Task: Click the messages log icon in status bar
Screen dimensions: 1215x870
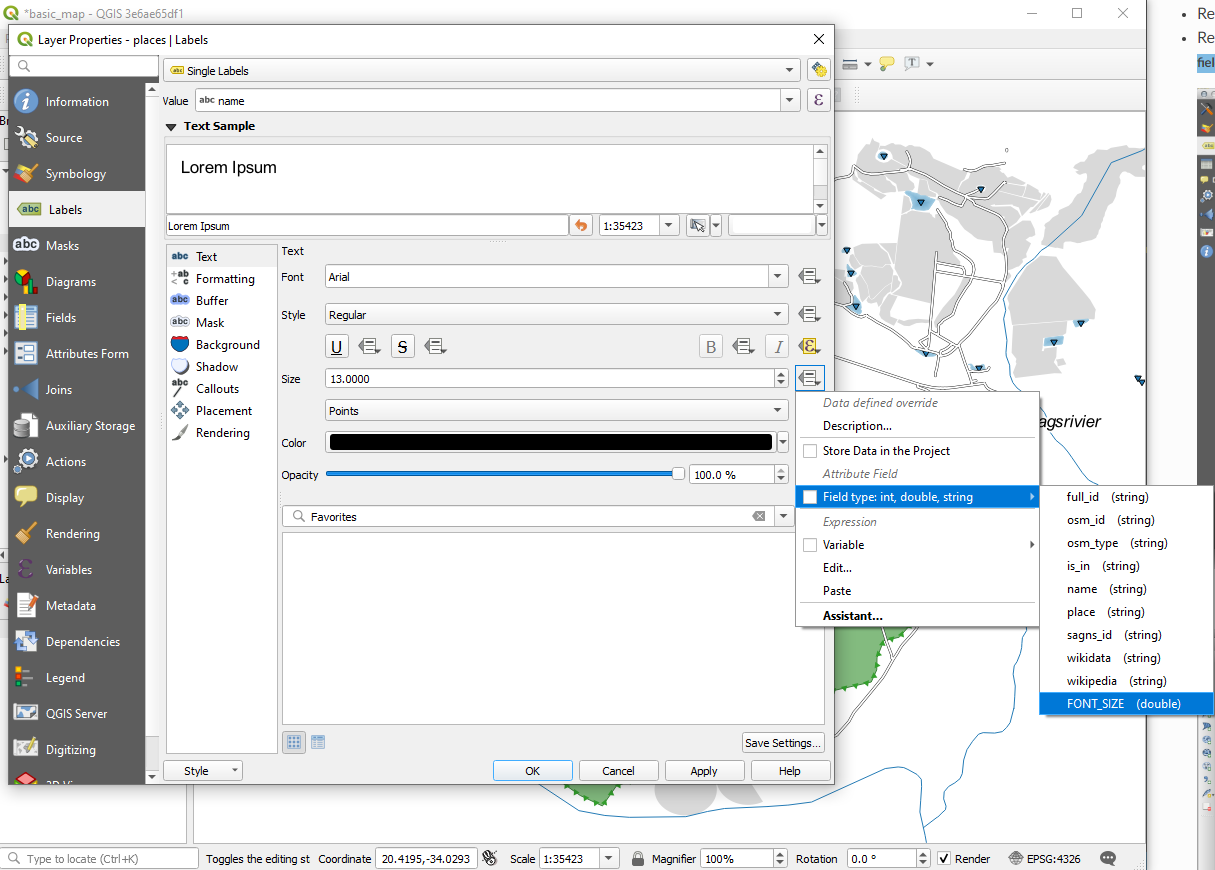Action: click(x=1107, y=859)
